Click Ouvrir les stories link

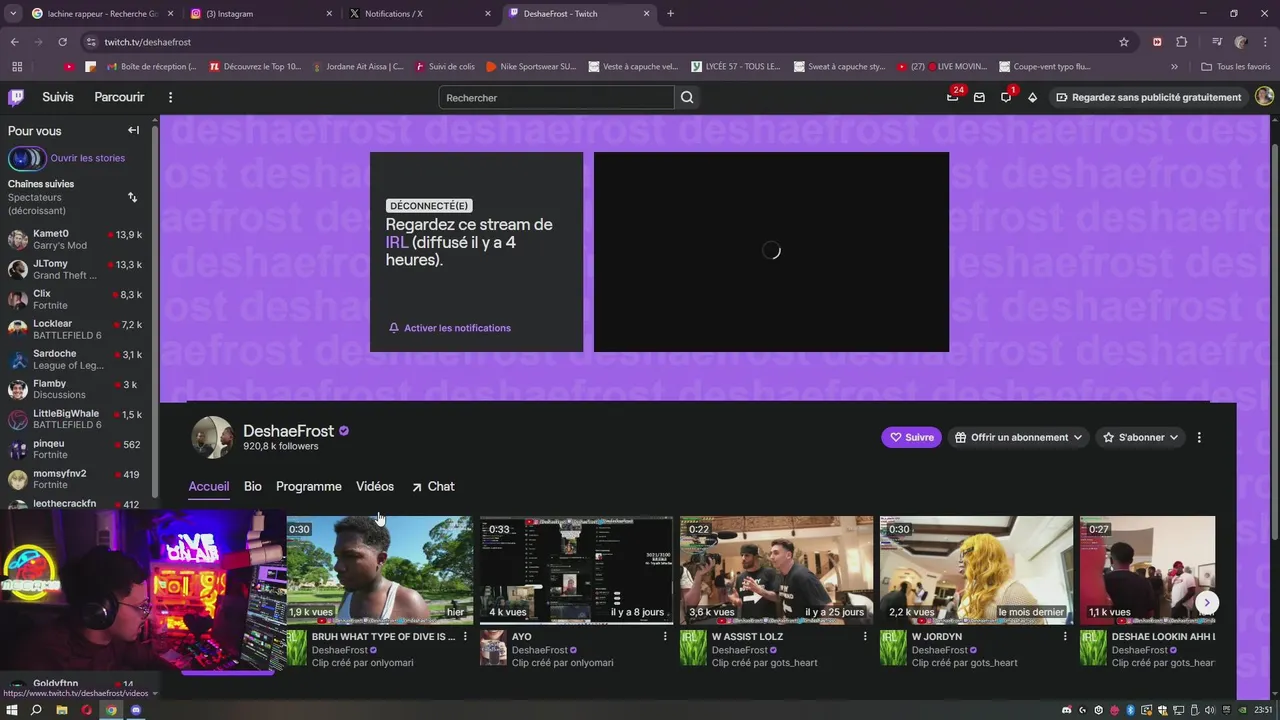coord(88,158)
